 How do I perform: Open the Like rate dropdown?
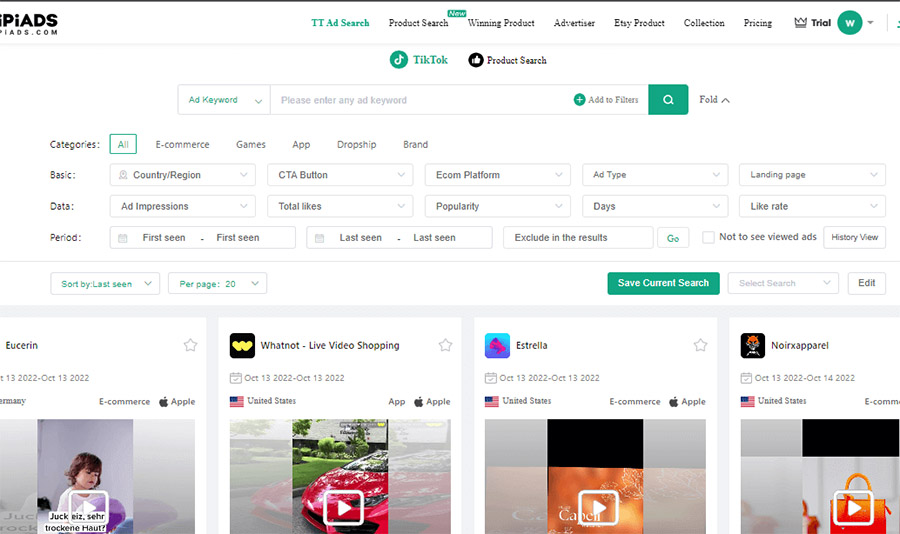point(812,206)
